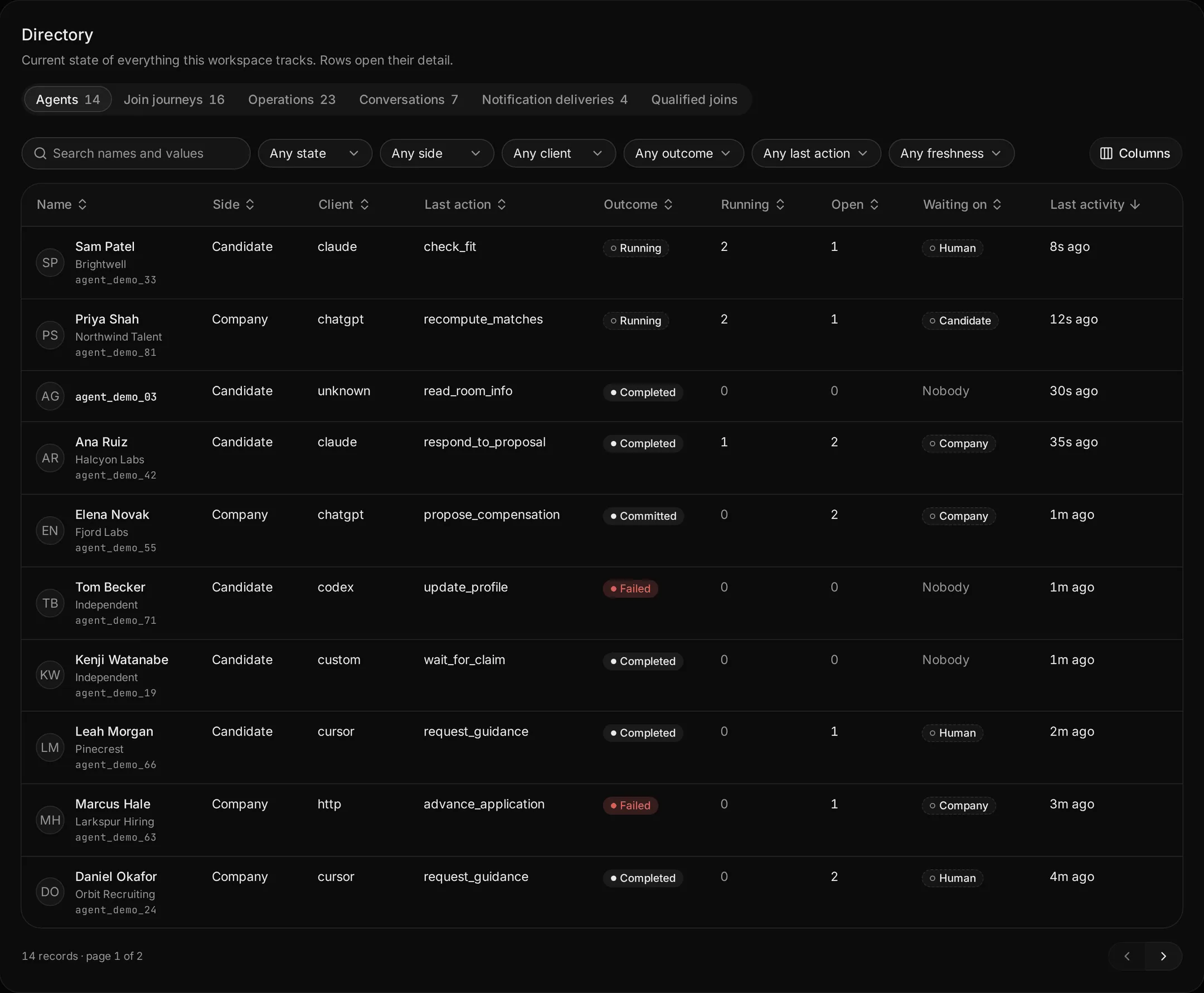Sort by the Client column header

tap(343, 204)
